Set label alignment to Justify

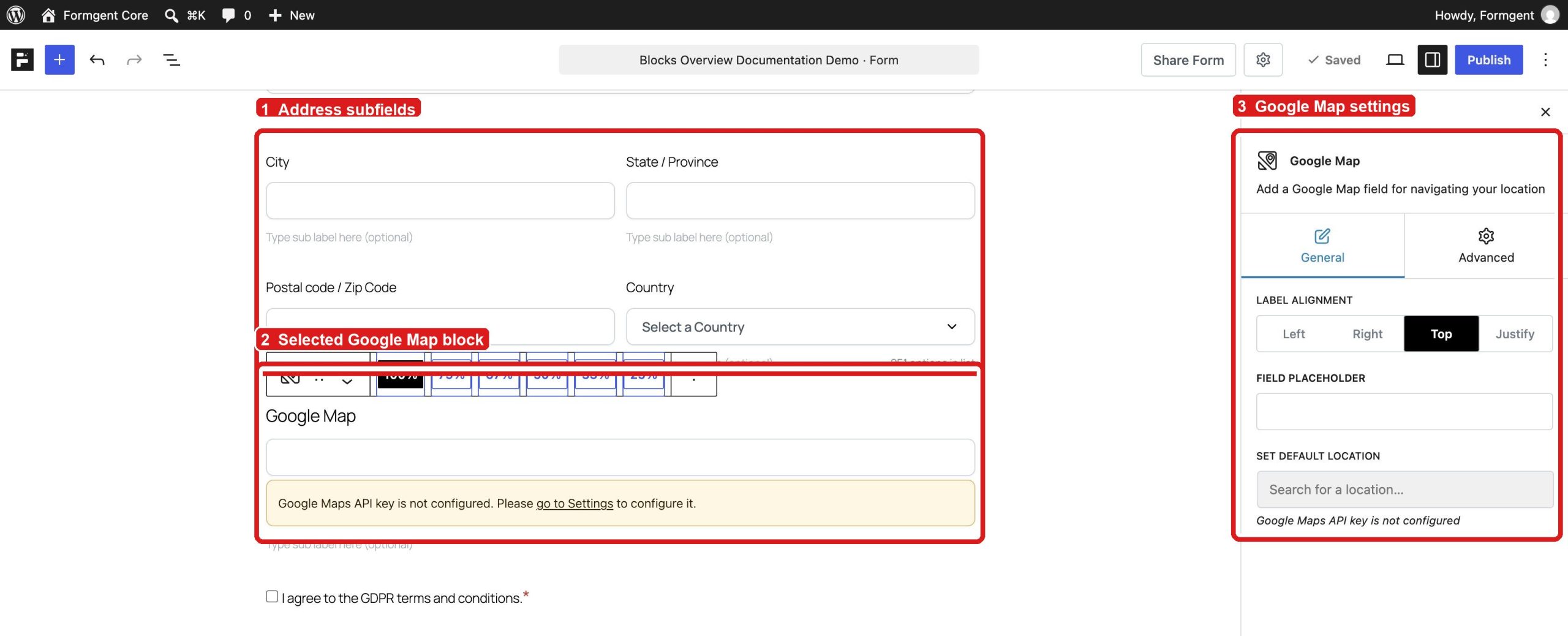[1515, 334]
